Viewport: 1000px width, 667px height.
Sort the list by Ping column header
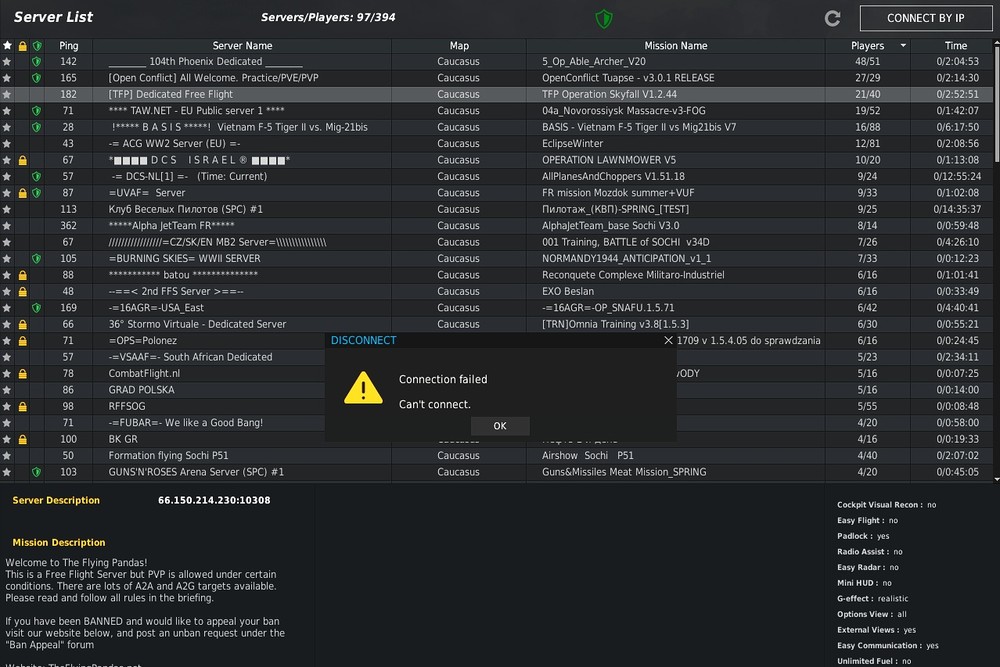pos(68,46)
